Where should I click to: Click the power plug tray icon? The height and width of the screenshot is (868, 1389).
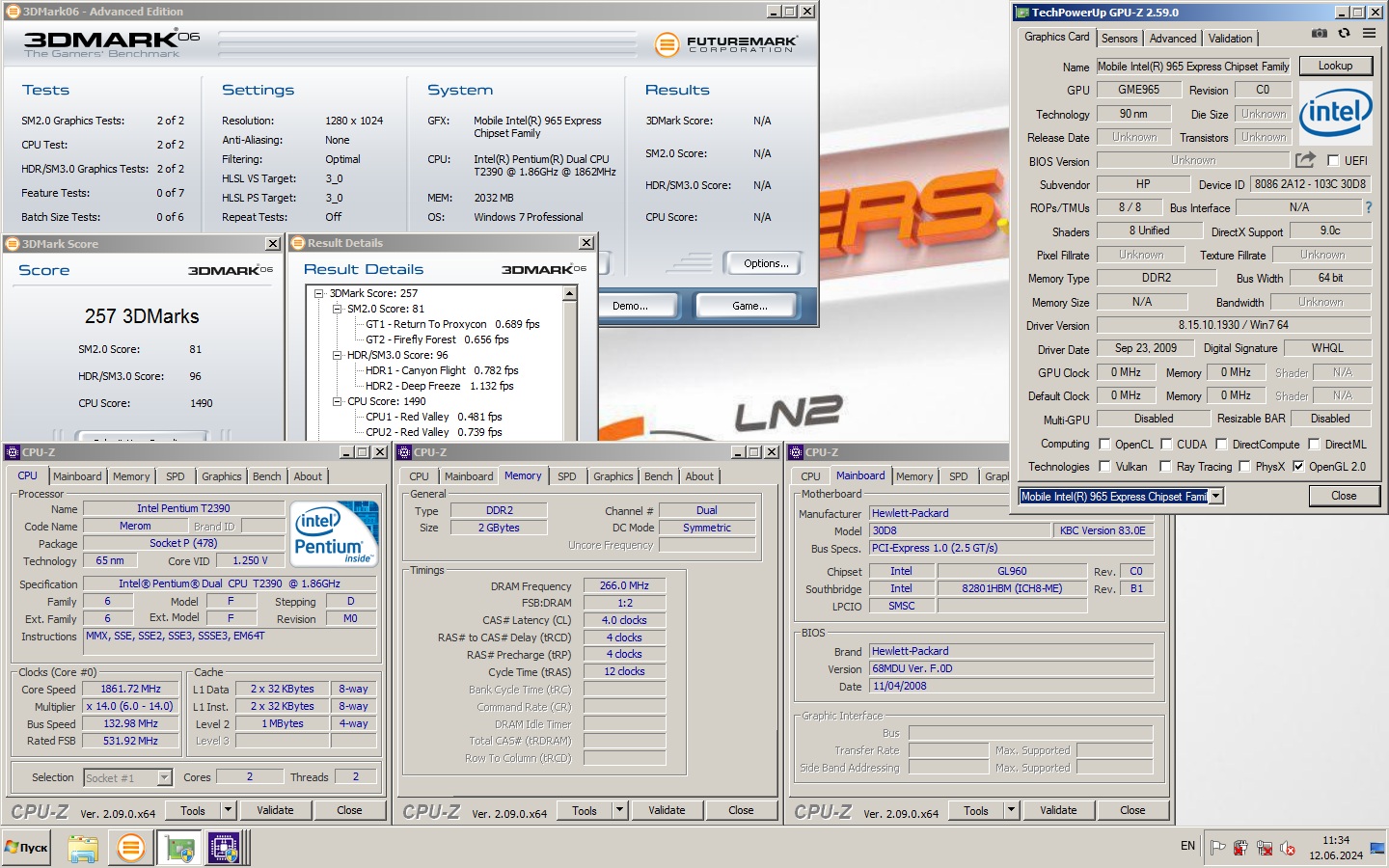point(1240,848)
